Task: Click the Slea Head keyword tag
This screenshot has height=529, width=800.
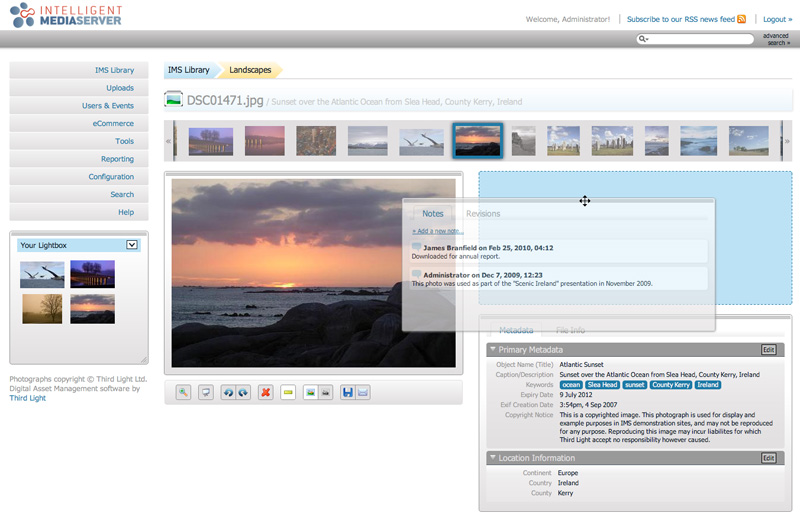Action: (x=602, y=385)
